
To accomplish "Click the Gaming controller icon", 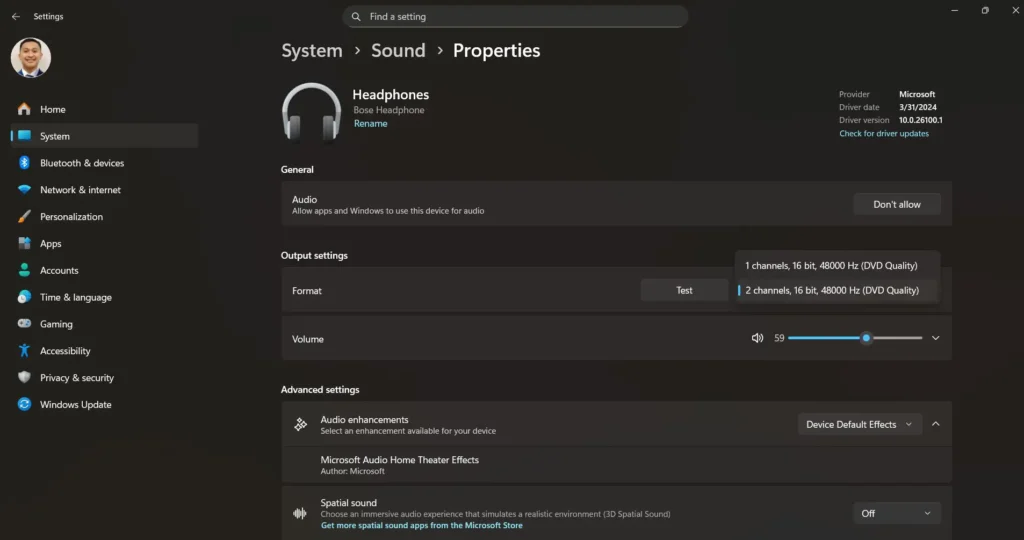I will tap(24, 324).
